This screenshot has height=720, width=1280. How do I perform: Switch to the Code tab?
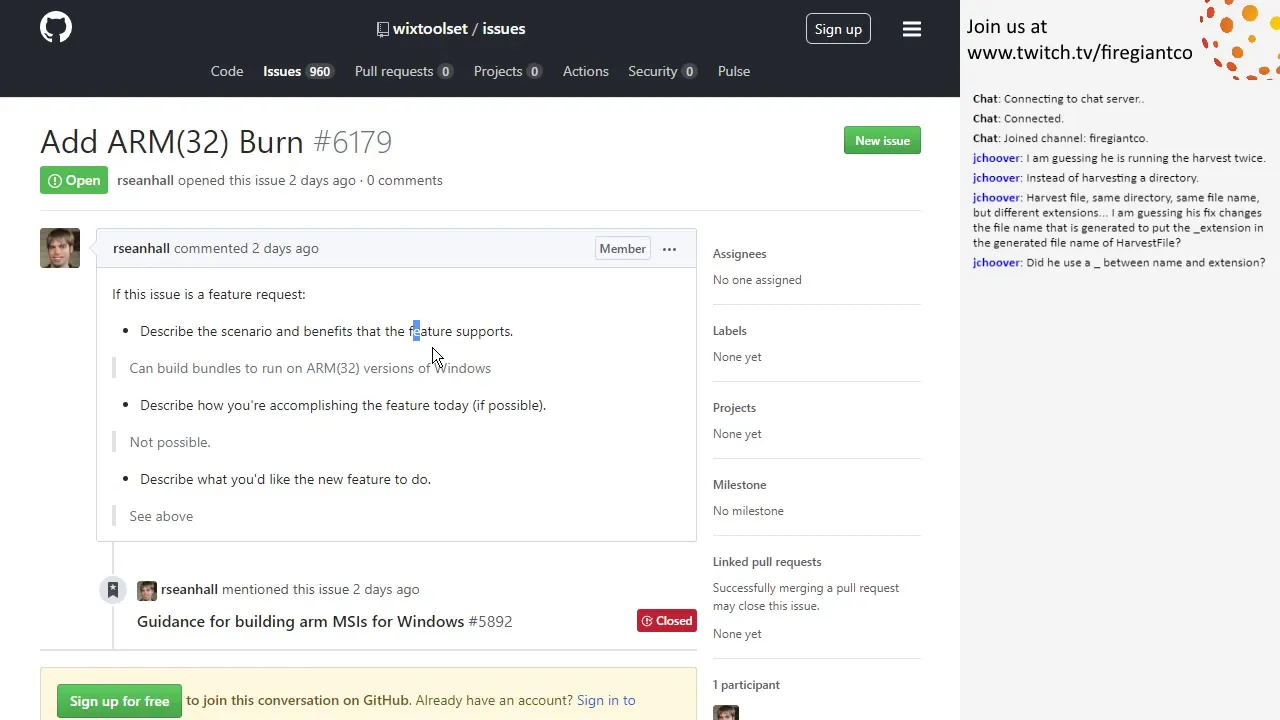[227, 71]
